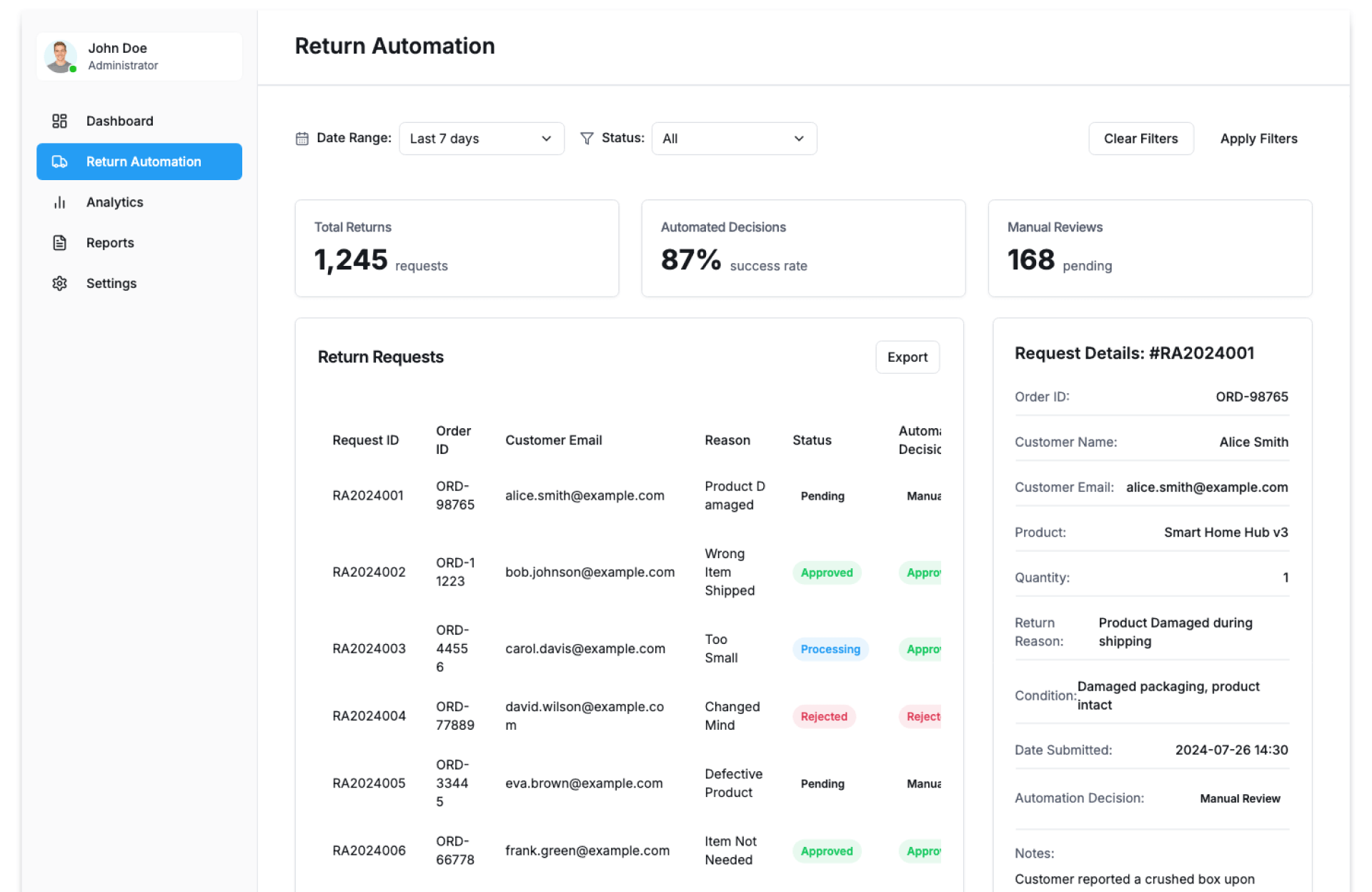Click the Rejected status badge for RA2024004
Viewport: 1372px width, 892px height.
coord(823,717)
